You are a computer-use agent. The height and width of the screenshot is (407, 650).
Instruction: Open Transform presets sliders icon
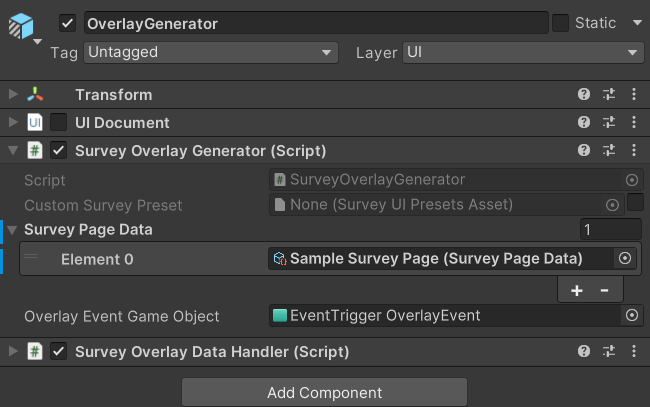click(x=609, y=94)
